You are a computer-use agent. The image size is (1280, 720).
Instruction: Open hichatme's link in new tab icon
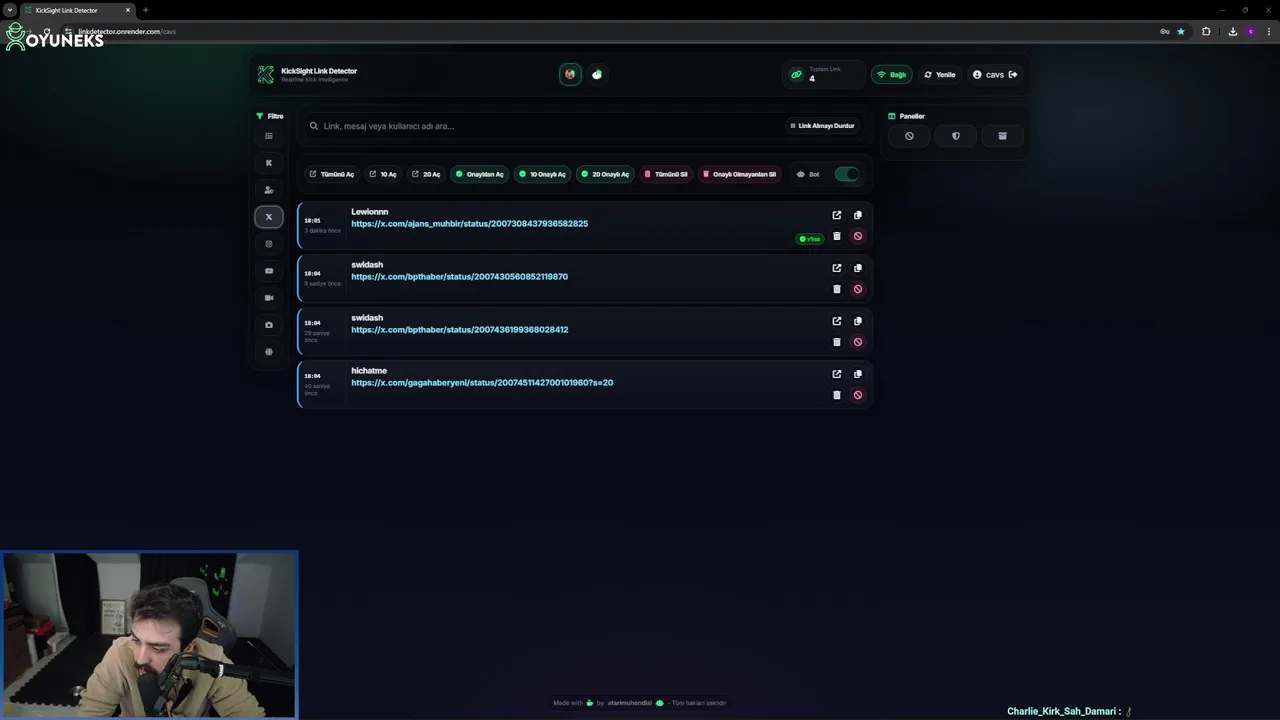tap(837, 374)
